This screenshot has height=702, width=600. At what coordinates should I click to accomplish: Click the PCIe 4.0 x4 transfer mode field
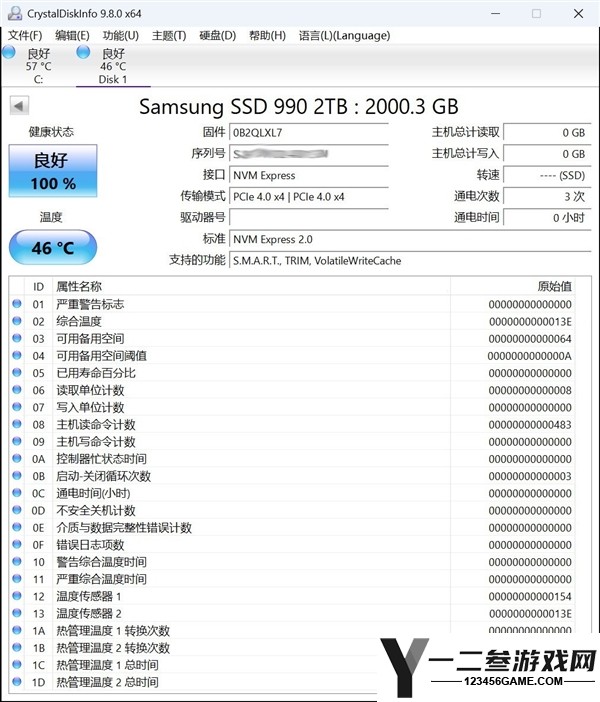pos(309,197)
